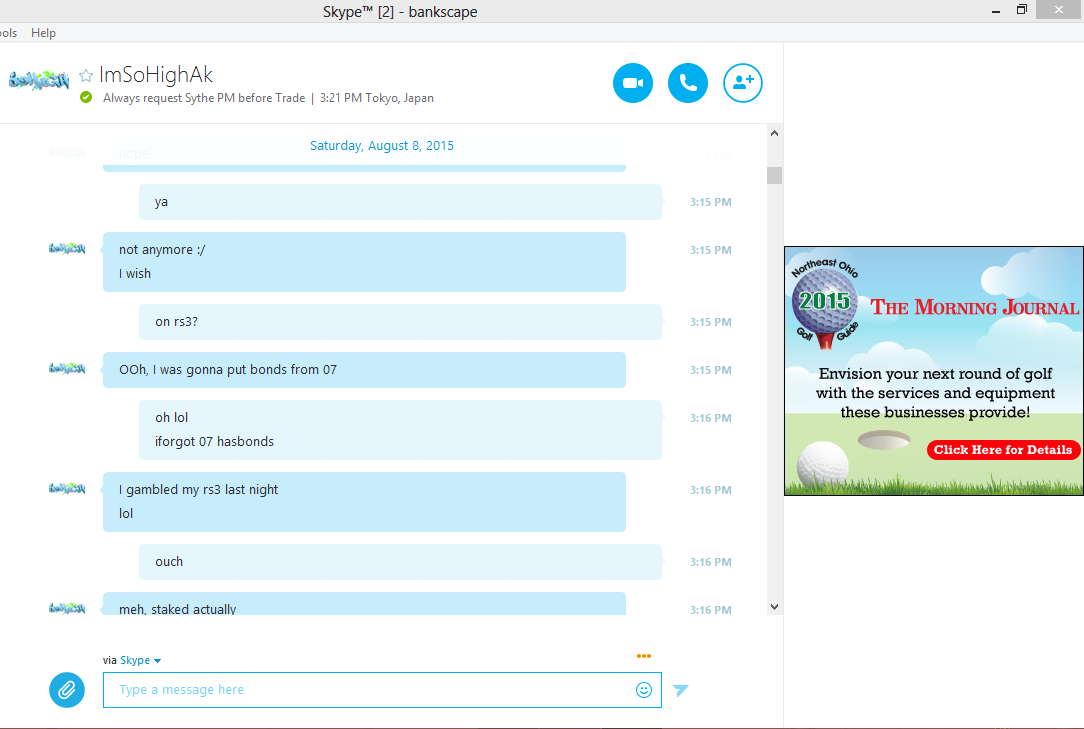
Task: Select the message "ya"
Action: pyautogui.click(x=161, y=202)
